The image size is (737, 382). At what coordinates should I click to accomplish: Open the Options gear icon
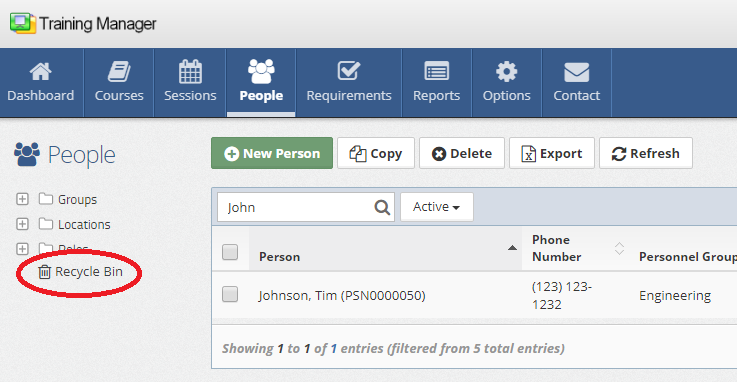(506, 72)
